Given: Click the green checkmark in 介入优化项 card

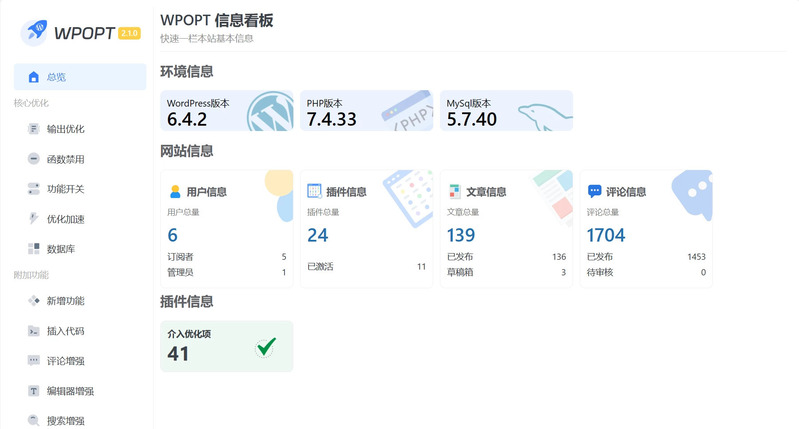Looking at the screenshot, I should pos(266,347).
